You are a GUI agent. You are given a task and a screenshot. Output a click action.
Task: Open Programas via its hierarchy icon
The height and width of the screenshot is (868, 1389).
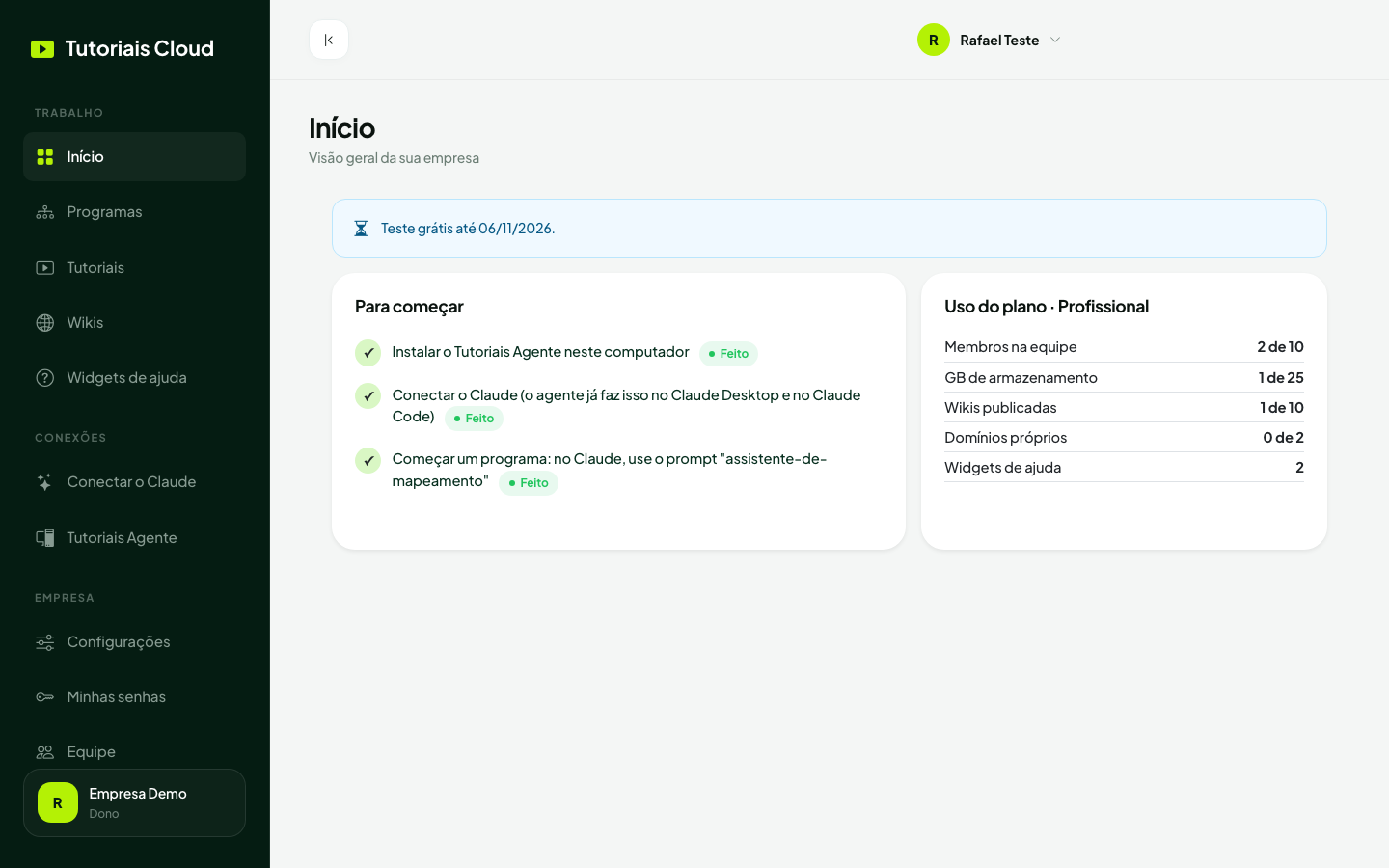tap(45, 212)
